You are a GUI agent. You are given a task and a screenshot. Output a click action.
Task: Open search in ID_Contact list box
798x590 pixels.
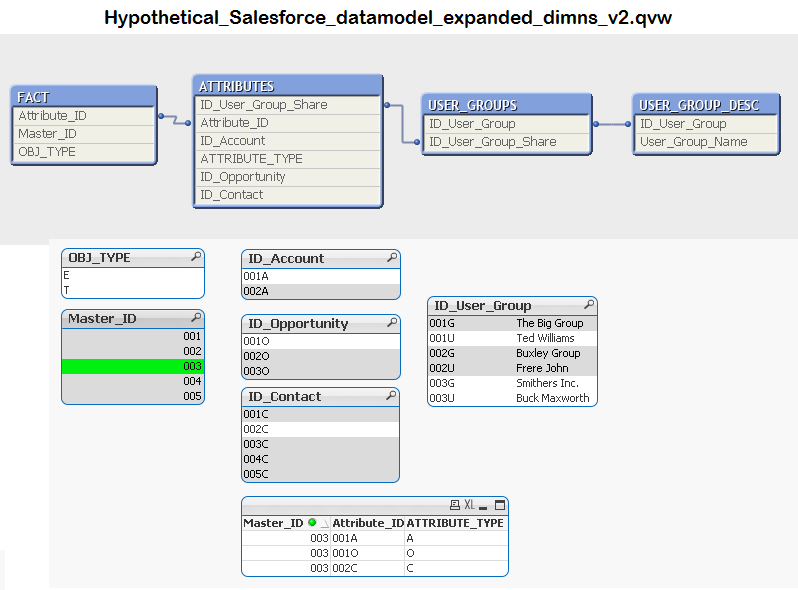click(x=391, y=396)
